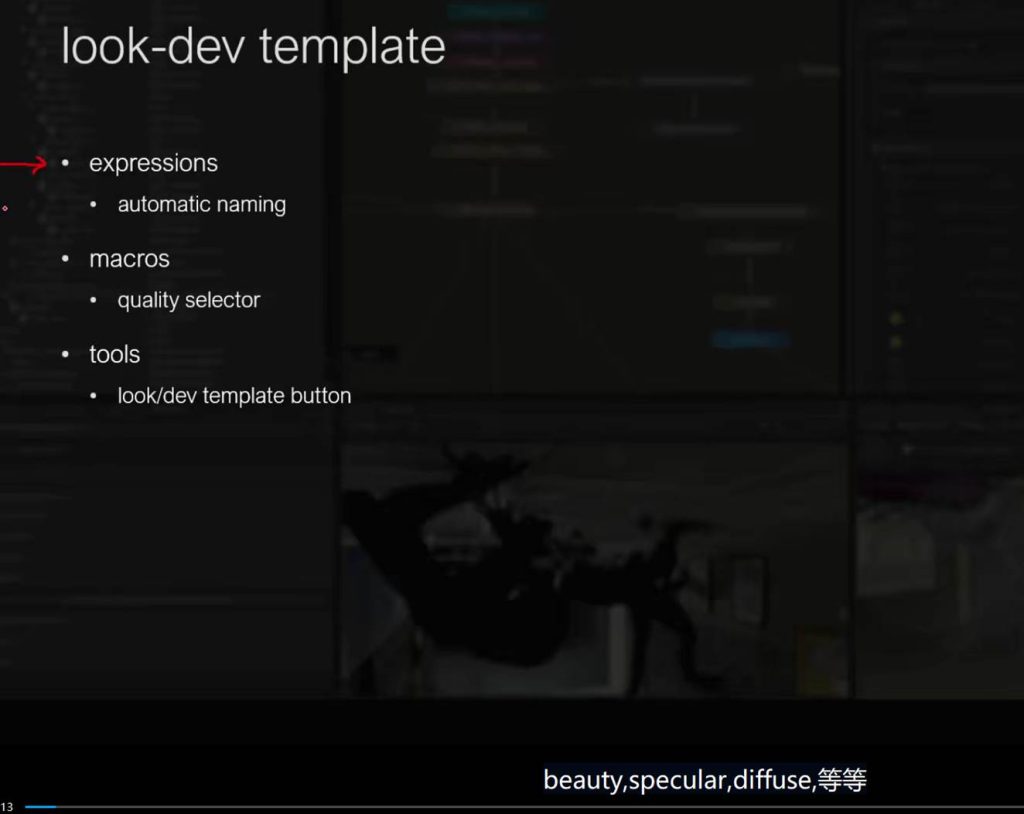Image resolution: width=1024 pixels, height=814 pixels.
Task: Click the lower yellow icon in right panel
Action: coord(896,341)
